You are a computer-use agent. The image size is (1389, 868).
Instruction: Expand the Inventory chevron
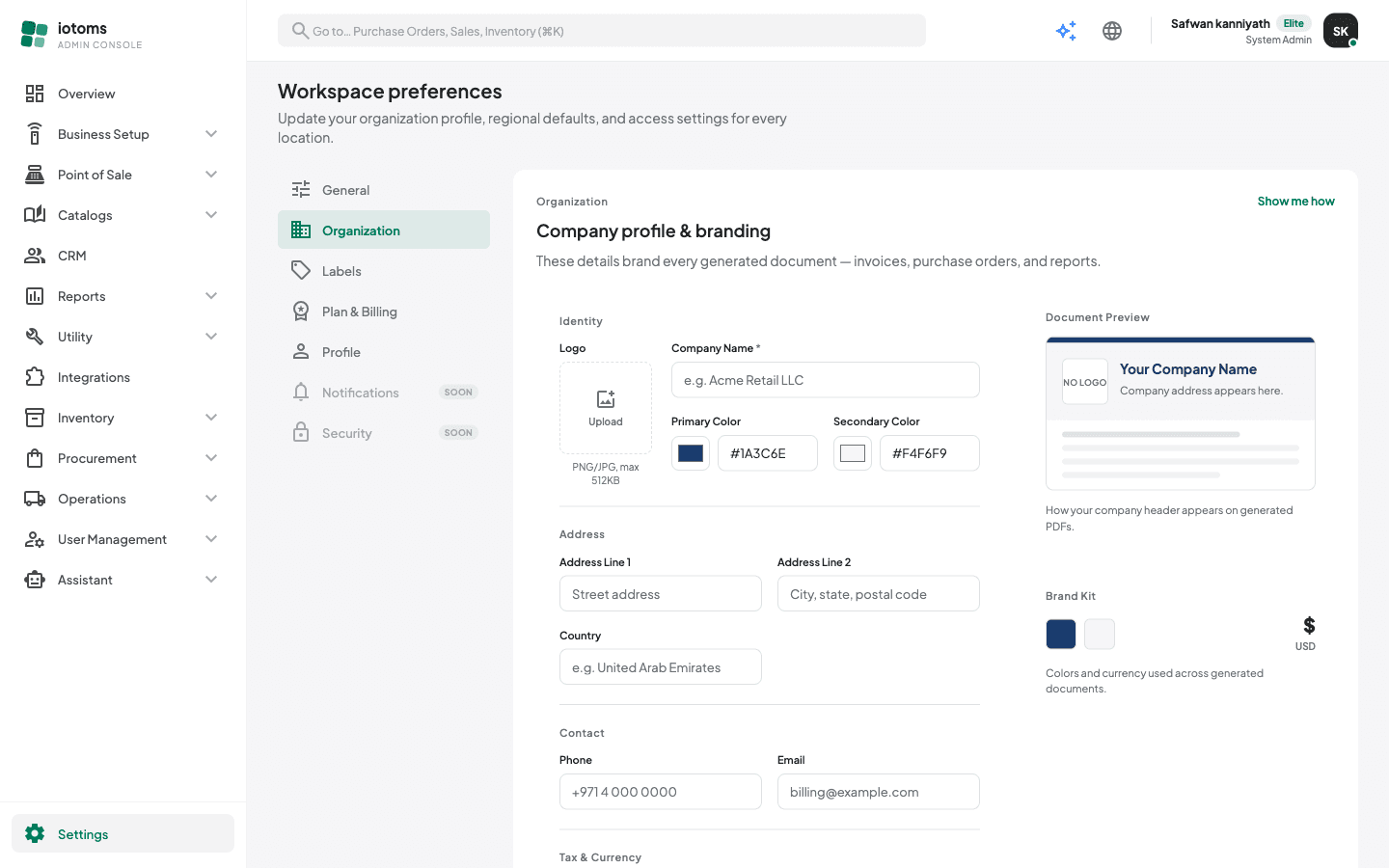point(211,418)
